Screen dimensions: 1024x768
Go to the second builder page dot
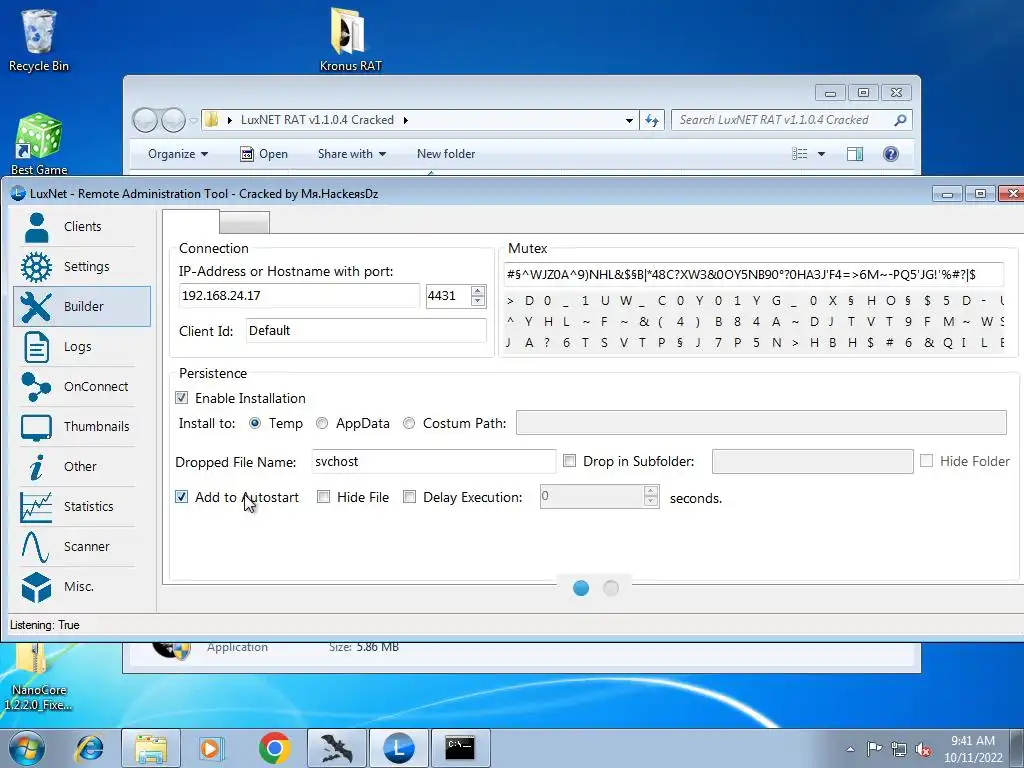click(x=611, y=588)
